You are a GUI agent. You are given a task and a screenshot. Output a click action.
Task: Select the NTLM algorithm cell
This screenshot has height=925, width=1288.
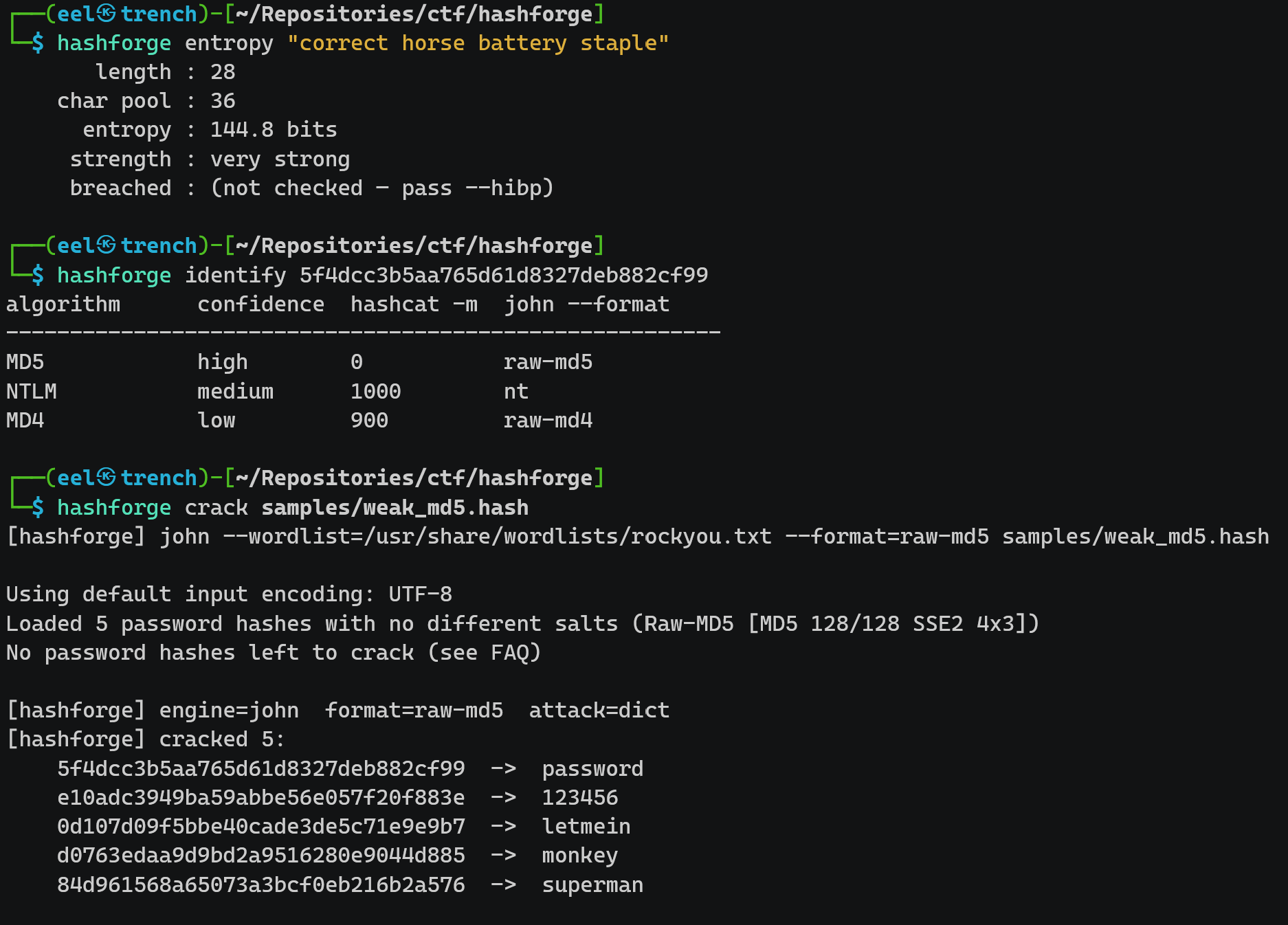click(x=32, y=392)
